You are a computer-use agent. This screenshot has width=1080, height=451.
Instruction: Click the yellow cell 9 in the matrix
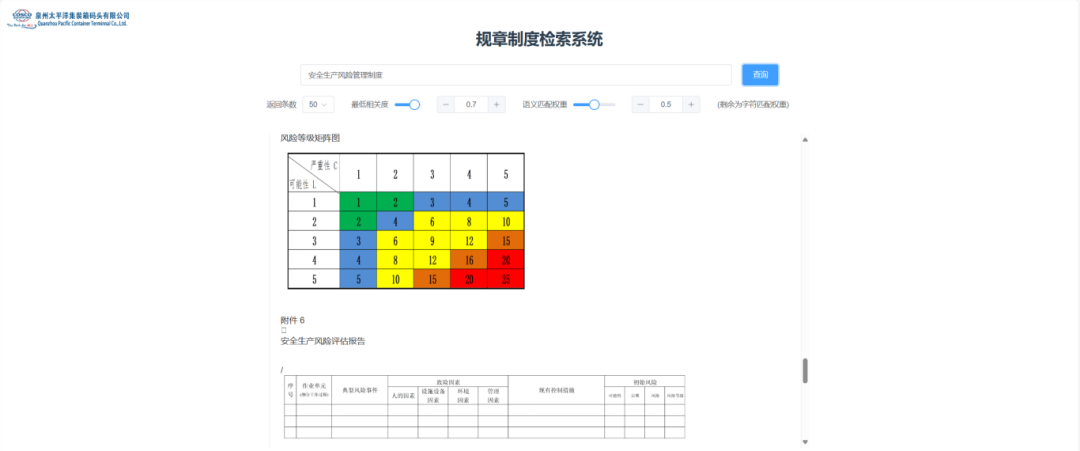point(432,241)
